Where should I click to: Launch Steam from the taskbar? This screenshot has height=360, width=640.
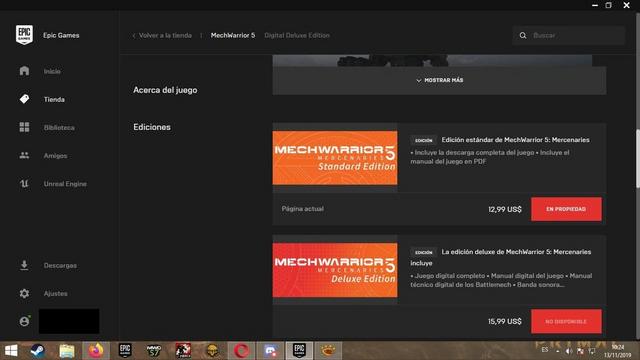(x=38, y=351)
